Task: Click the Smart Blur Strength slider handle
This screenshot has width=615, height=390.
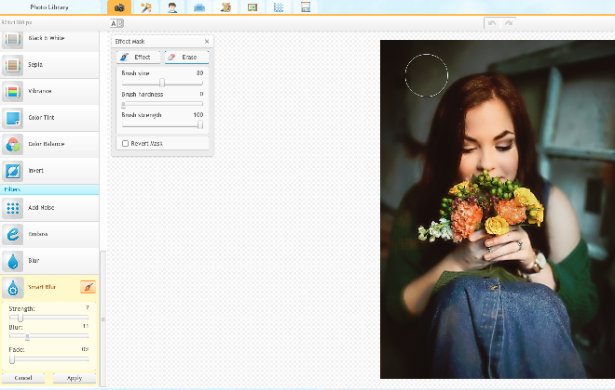Action: (20, 317)
